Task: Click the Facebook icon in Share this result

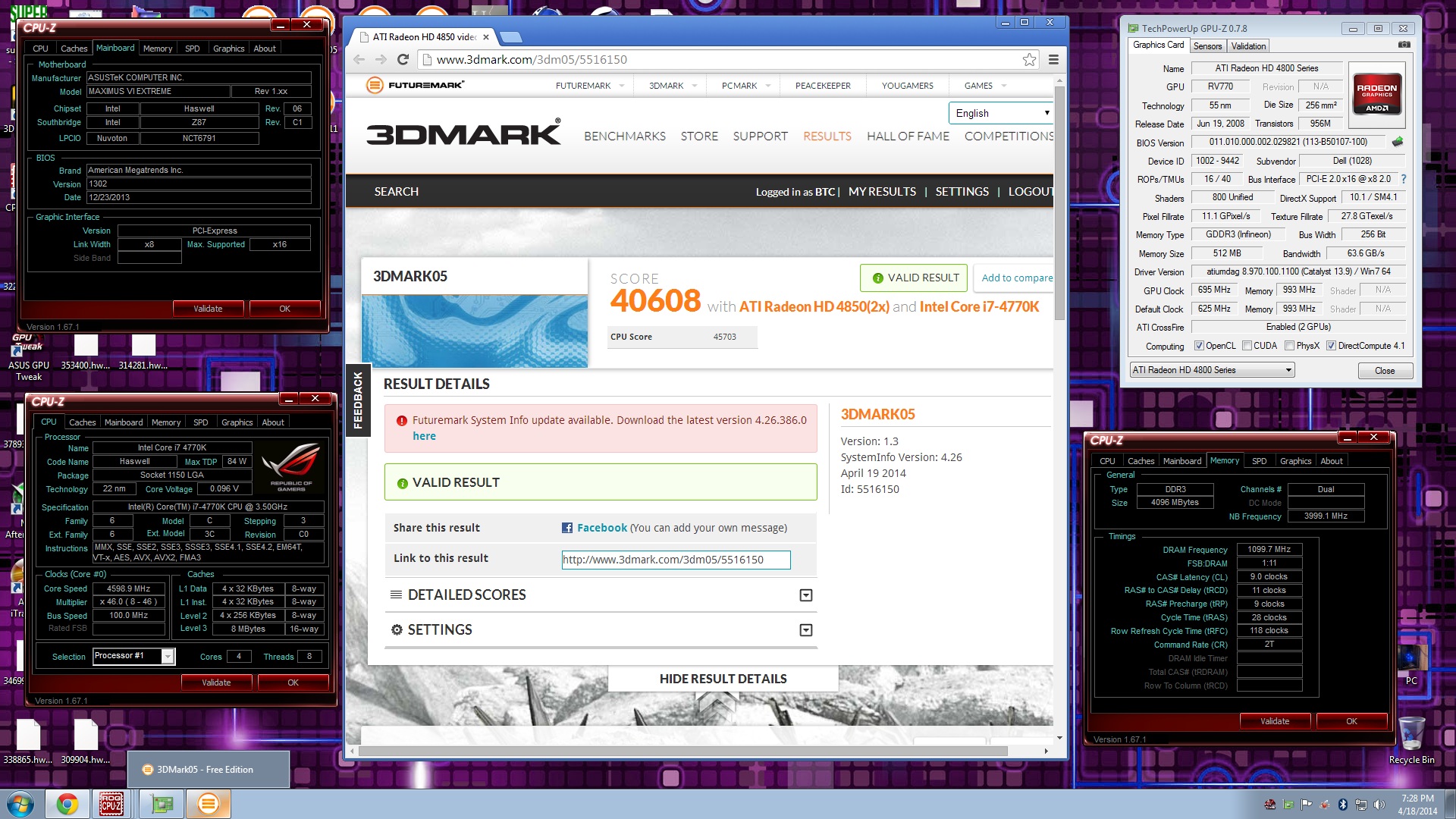Action: (x=566, y=528)
